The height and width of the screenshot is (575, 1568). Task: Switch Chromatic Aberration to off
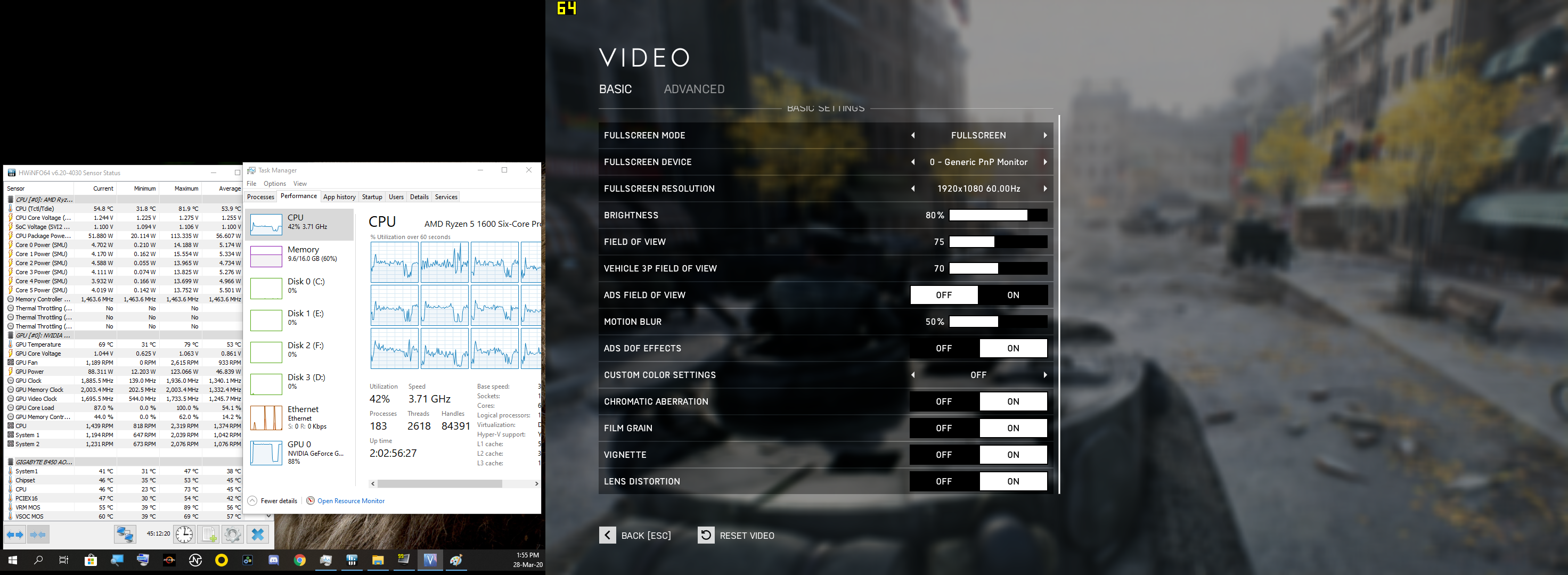point(943,401)
